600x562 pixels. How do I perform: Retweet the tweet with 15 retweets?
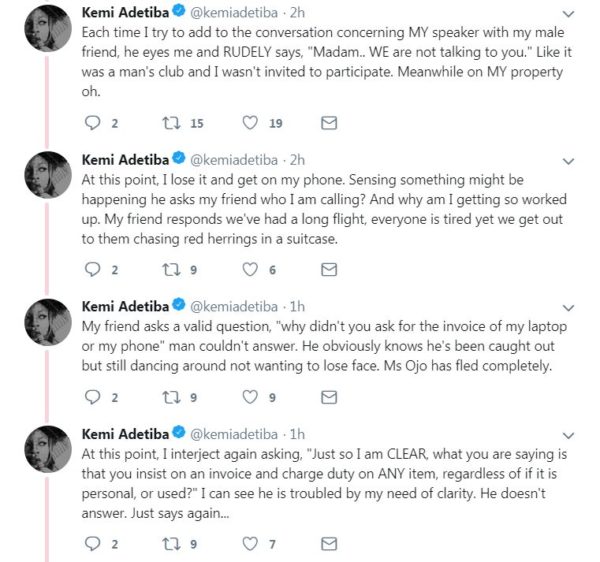pos(171,123)
